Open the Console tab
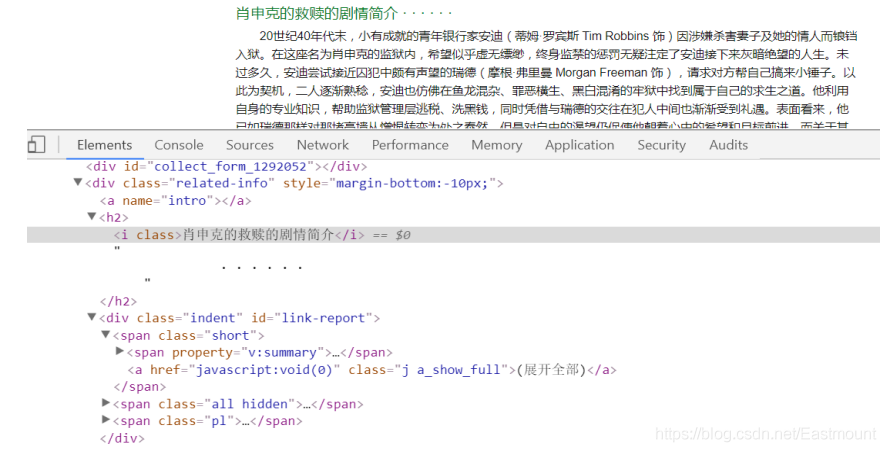Viewport: 886px width, 452px height. tap(179, 145)
